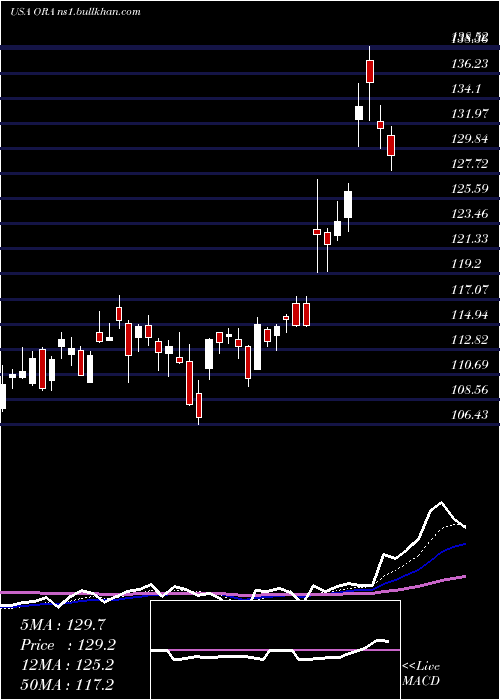Click the 12MA : 125.2 value

tap(67, 665)
